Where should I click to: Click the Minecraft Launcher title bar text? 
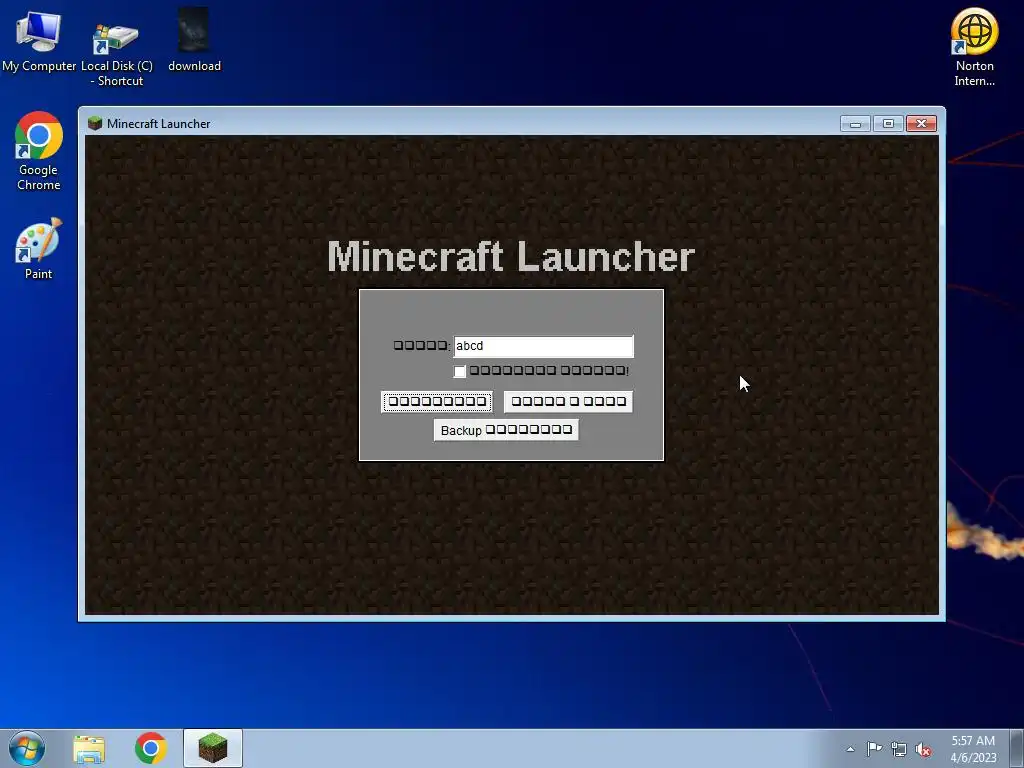(159, 123)
